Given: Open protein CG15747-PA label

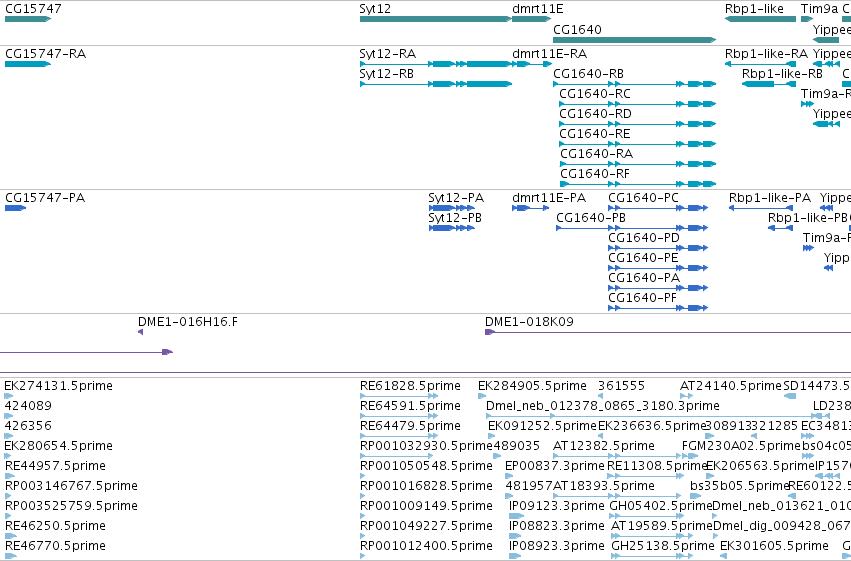Looking at the screenshot, I should [x=45, y=197].
